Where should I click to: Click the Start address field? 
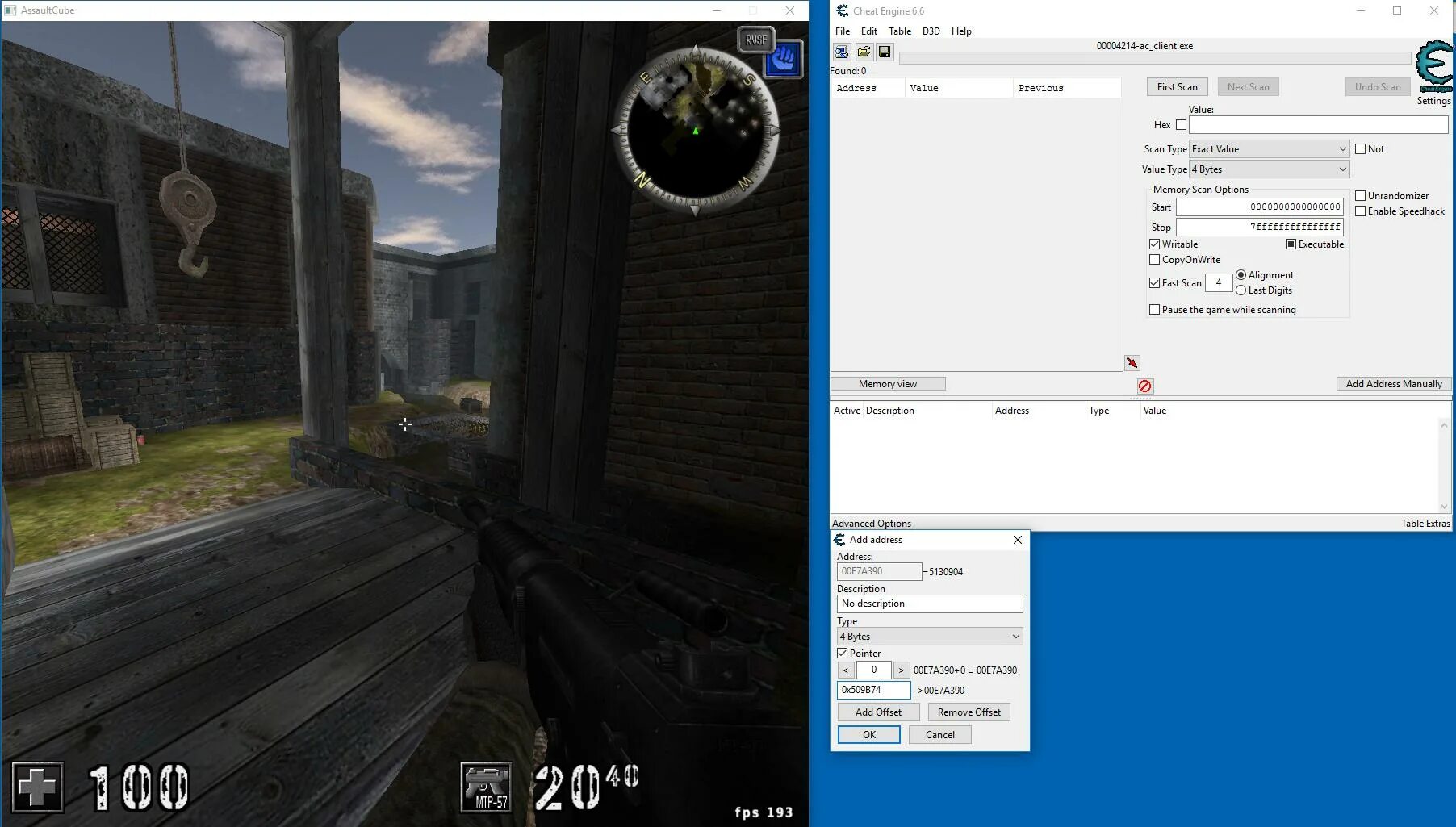click(x=1259, y=207)
